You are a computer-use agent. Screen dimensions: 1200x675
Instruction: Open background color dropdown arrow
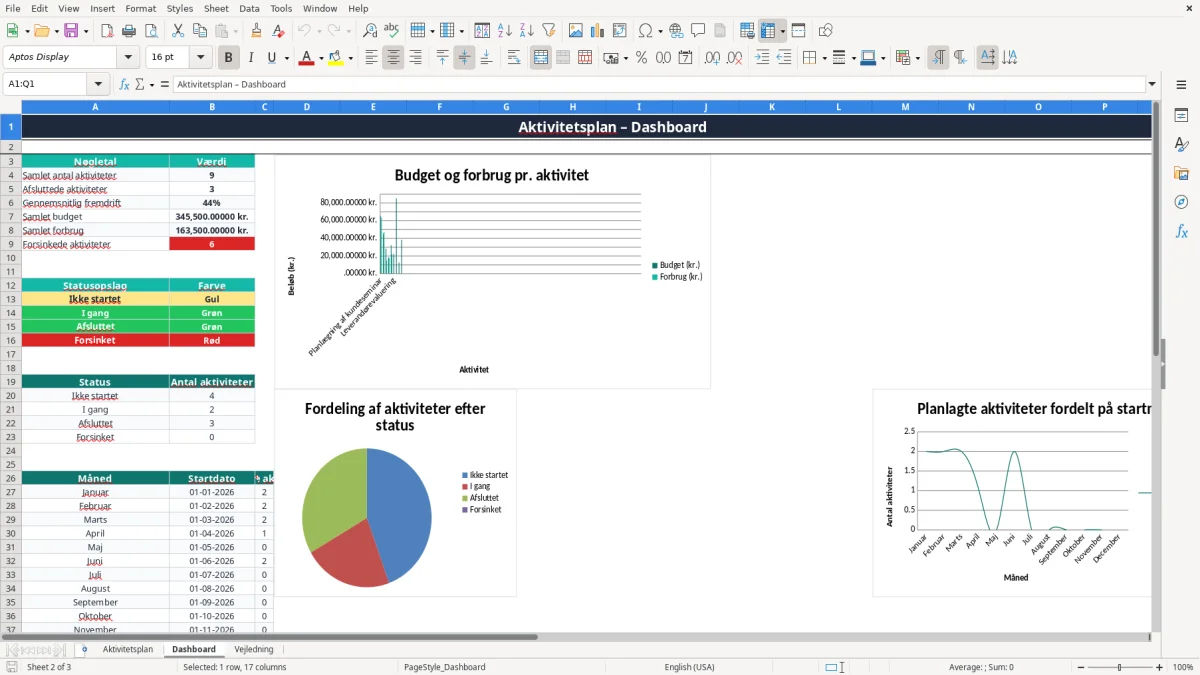350,58
